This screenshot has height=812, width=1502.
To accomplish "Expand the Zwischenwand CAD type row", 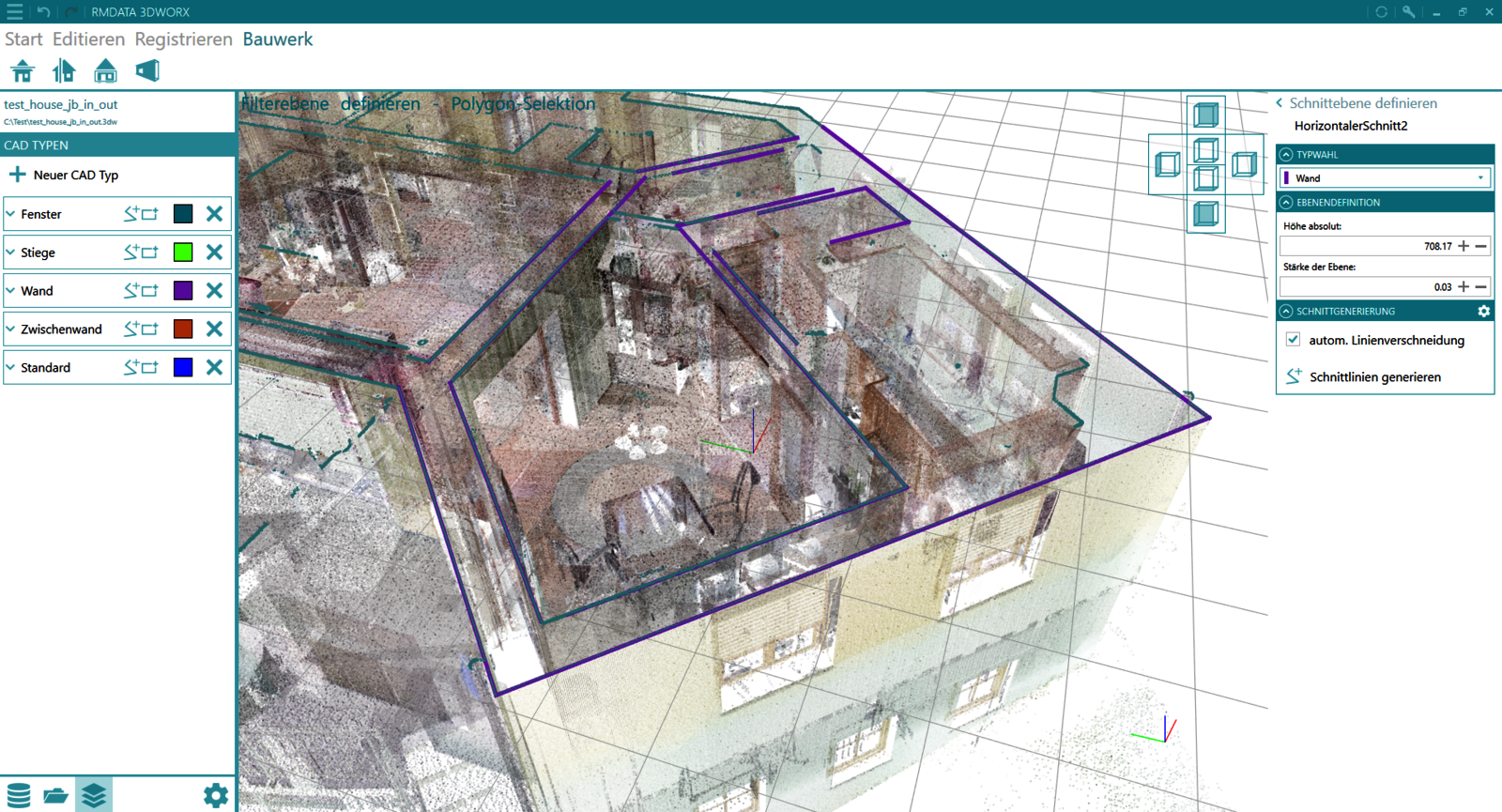I will 10,329.
